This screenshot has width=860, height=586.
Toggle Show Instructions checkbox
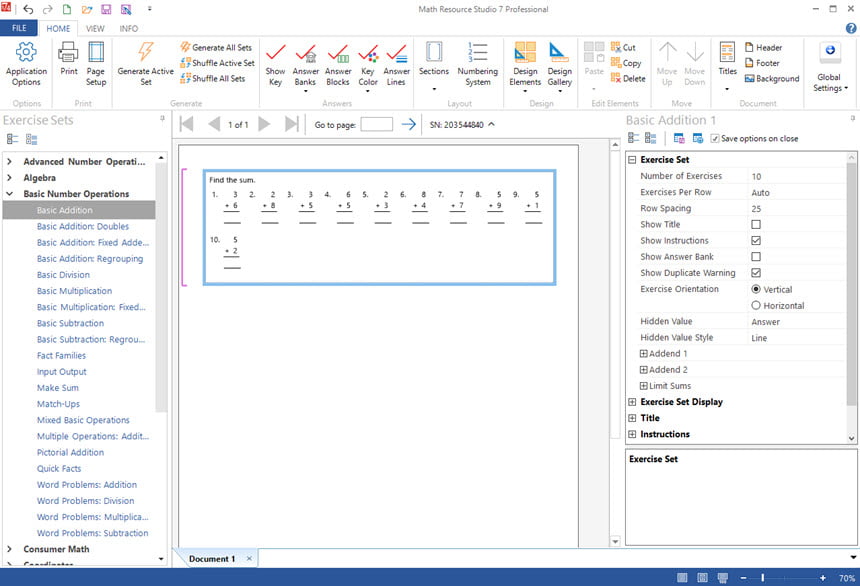(756, 240)
